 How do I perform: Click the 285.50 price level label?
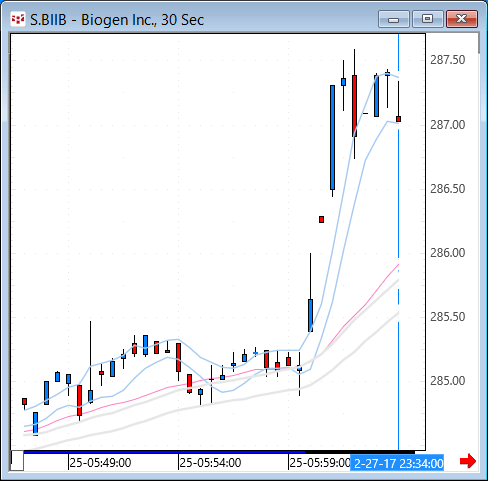point(447,317)
